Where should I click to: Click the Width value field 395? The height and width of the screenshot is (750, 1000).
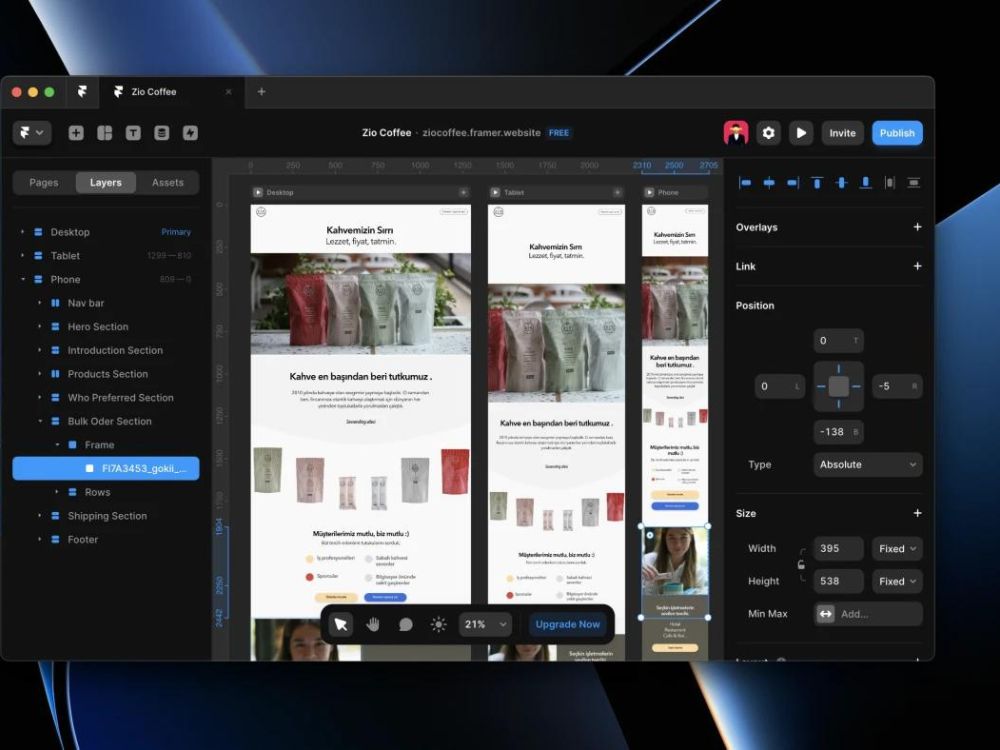[x=838, y=548]
